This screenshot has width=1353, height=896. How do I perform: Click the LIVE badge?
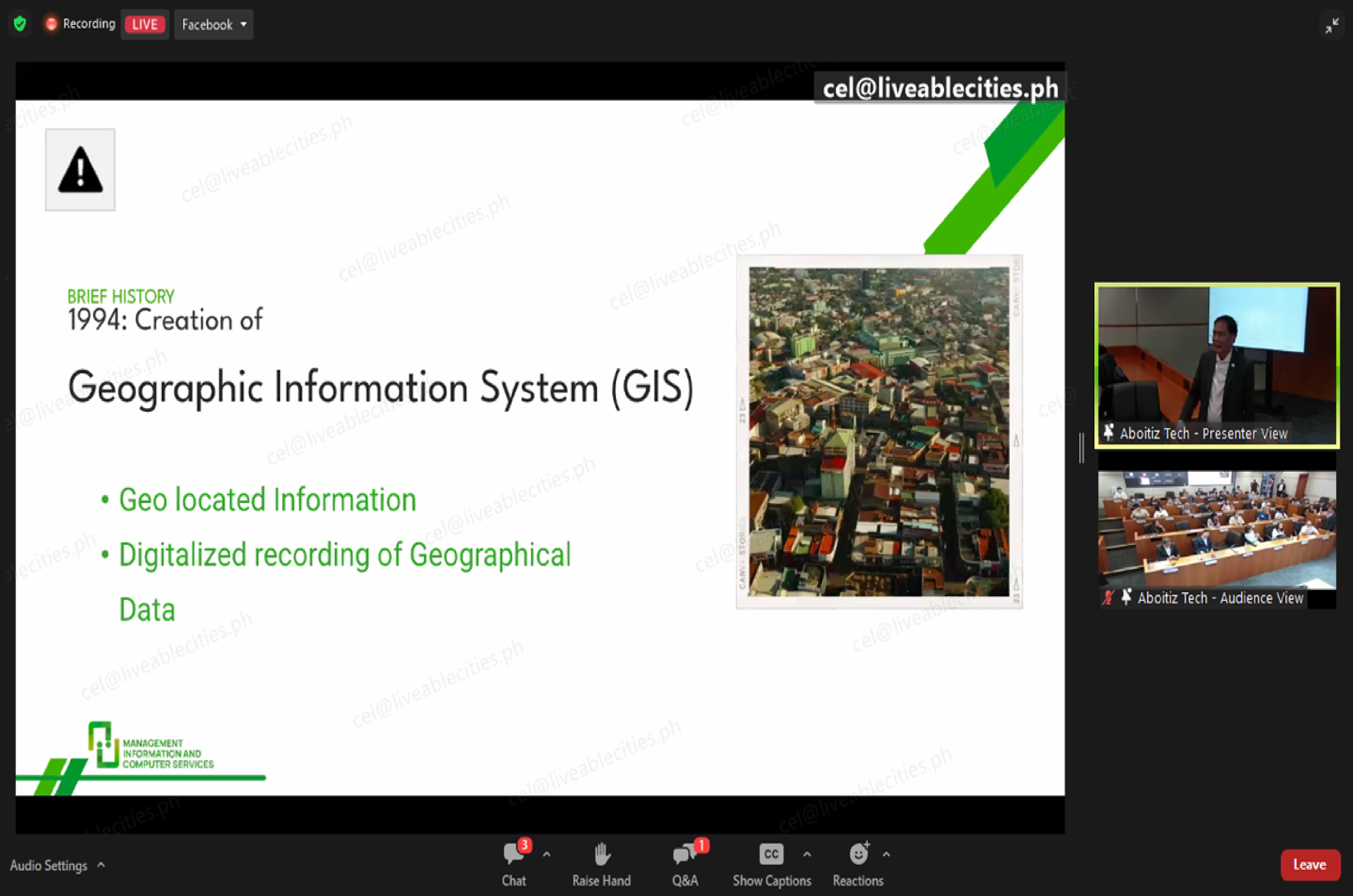(x=145, y=25)
